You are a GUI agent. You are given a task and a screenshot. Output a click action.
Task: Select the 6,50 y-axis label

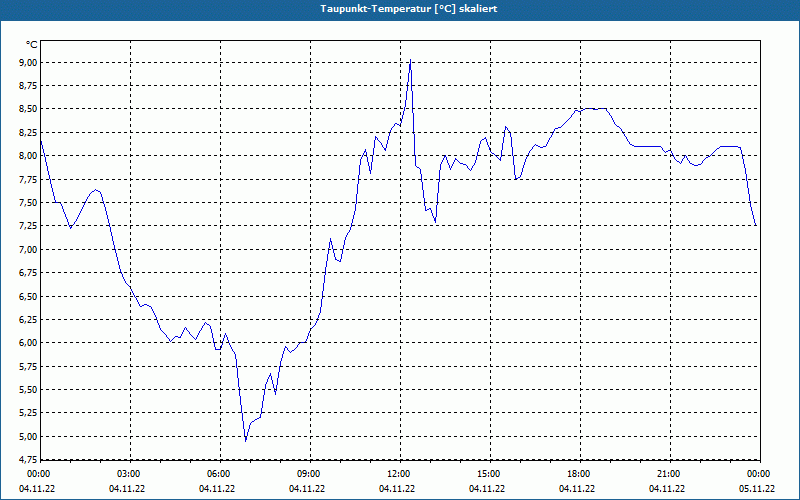click(x=27, y=296)
